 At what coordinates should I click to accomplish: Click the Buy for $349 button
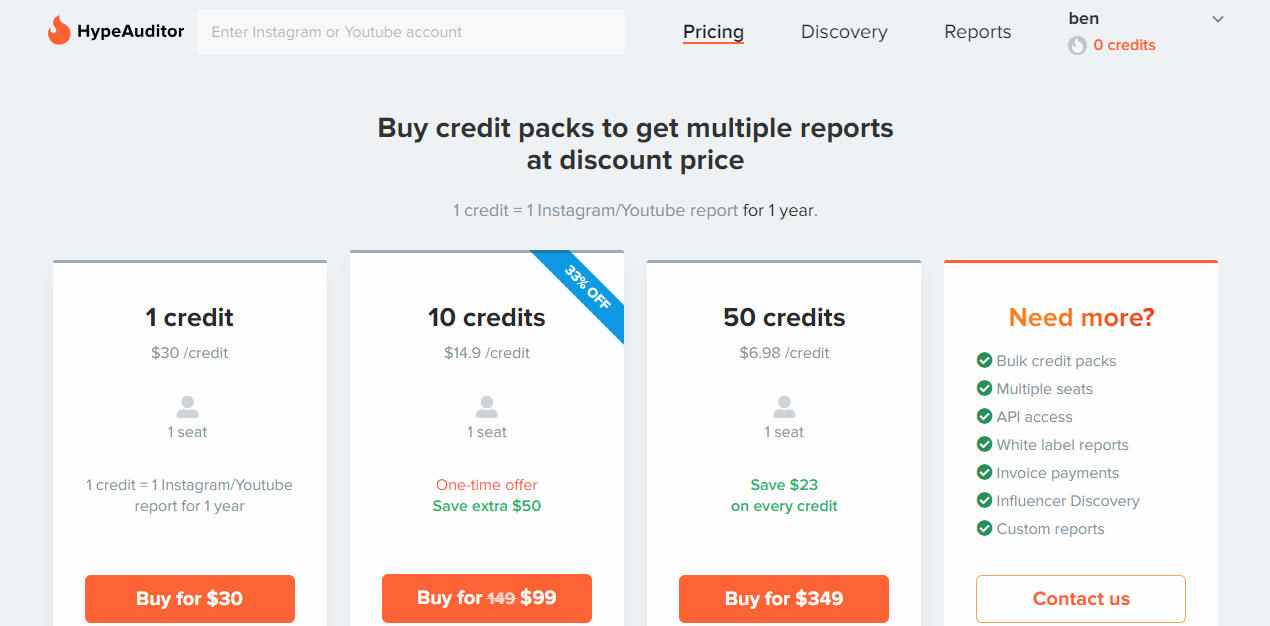pos(784,599)
